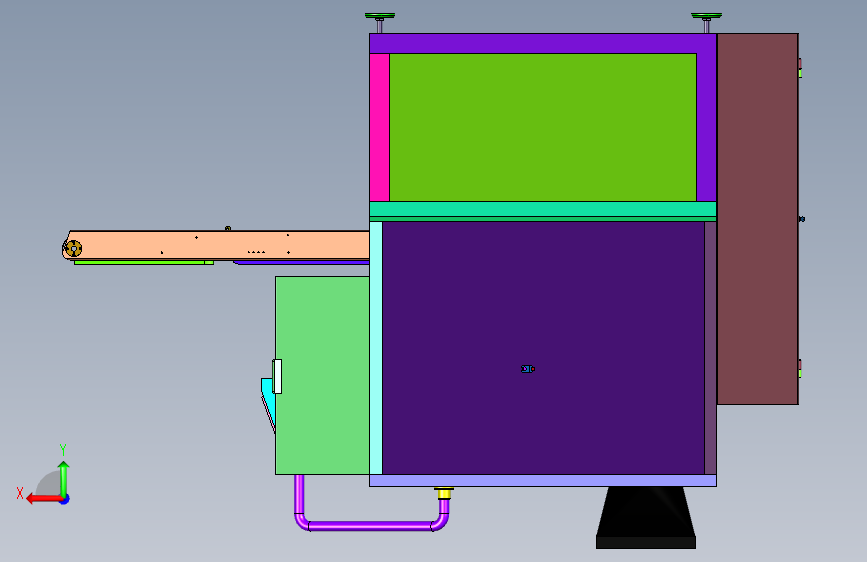Click the gold roller at conveyor end
This screenshot has height=562, width=867.
(73, 249)
